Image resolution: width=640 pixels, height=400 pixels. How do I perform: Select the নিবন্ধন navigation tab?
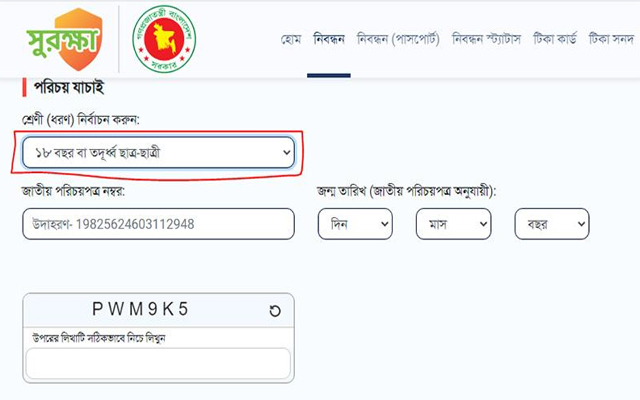(329, 39)
